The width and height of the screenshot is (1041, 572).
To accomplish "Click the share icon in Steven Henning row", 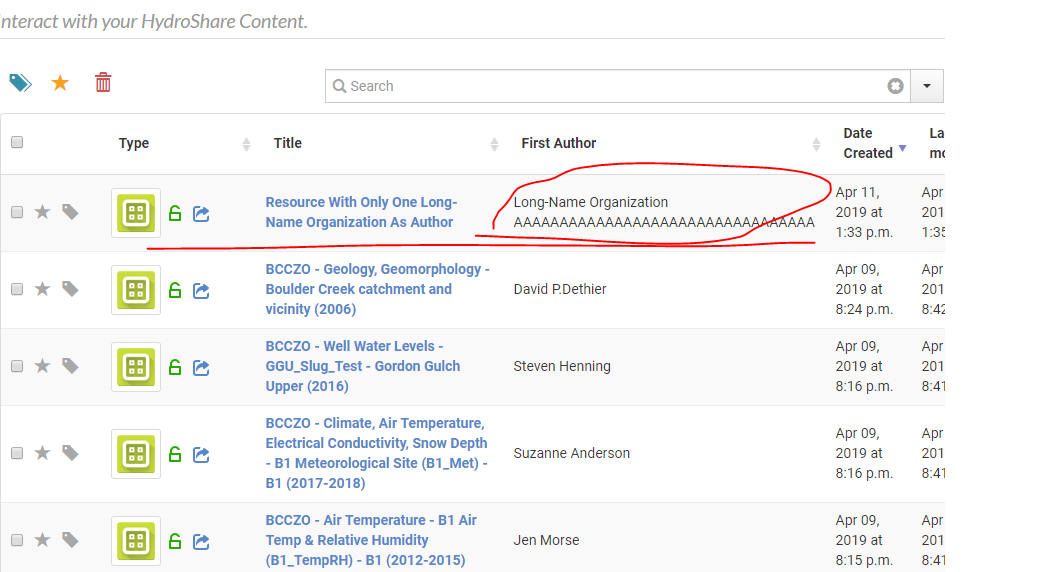I will [201, 368].
